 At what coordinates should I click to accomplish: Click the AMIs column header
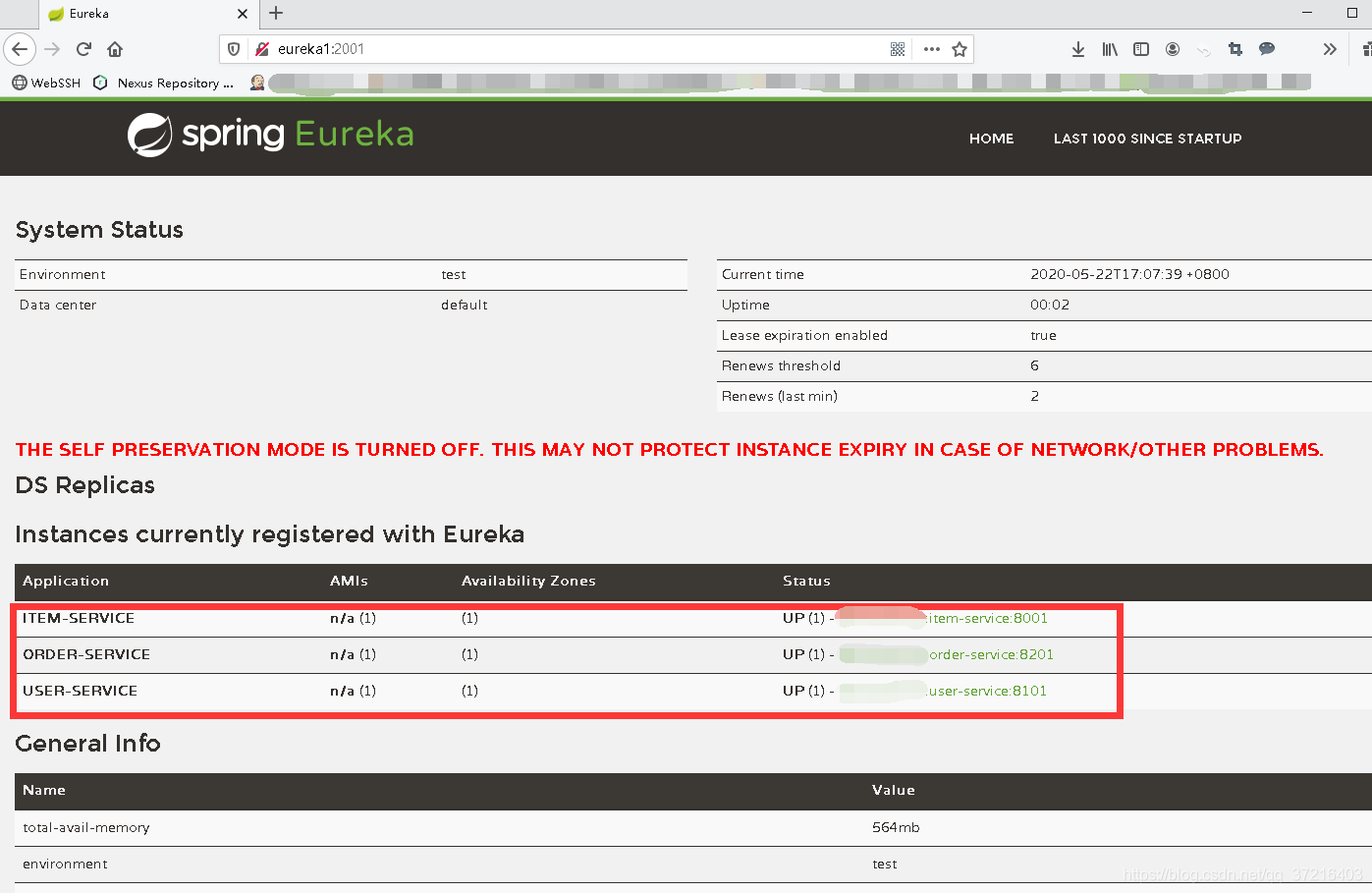coord(350,582)
